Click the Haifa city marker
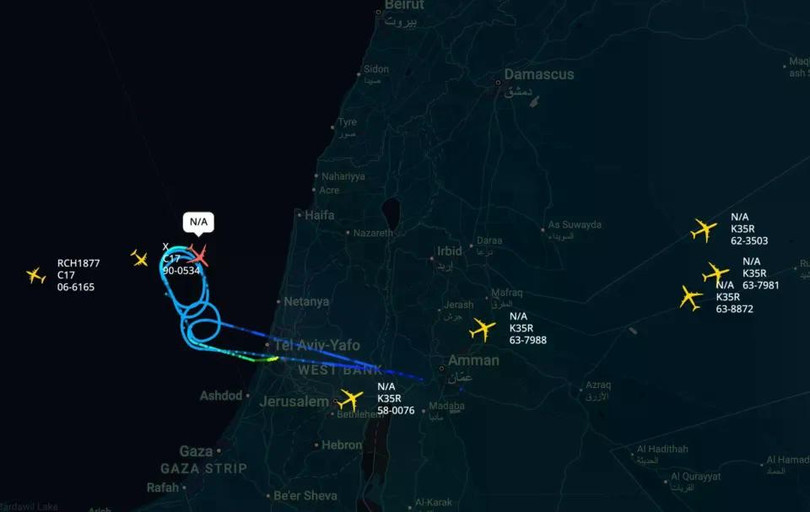 [x=299, y=214]
